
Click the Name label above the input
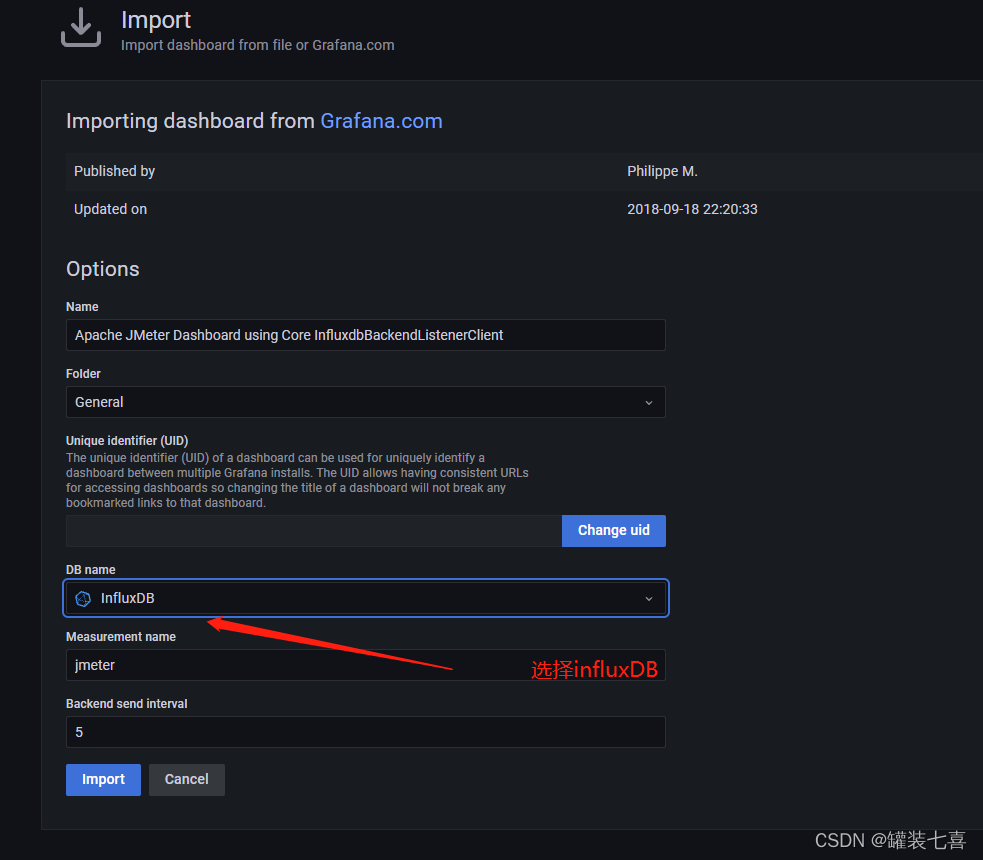pyautogui.click(x=82, y=307)
